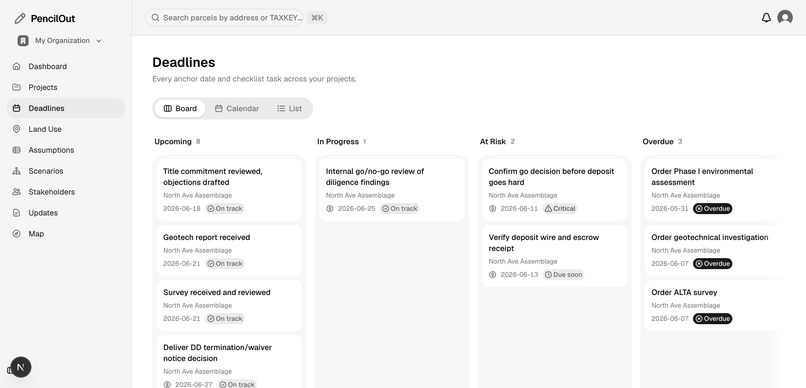
Task: Open the Dashboard page
Action: pos(66,66)
